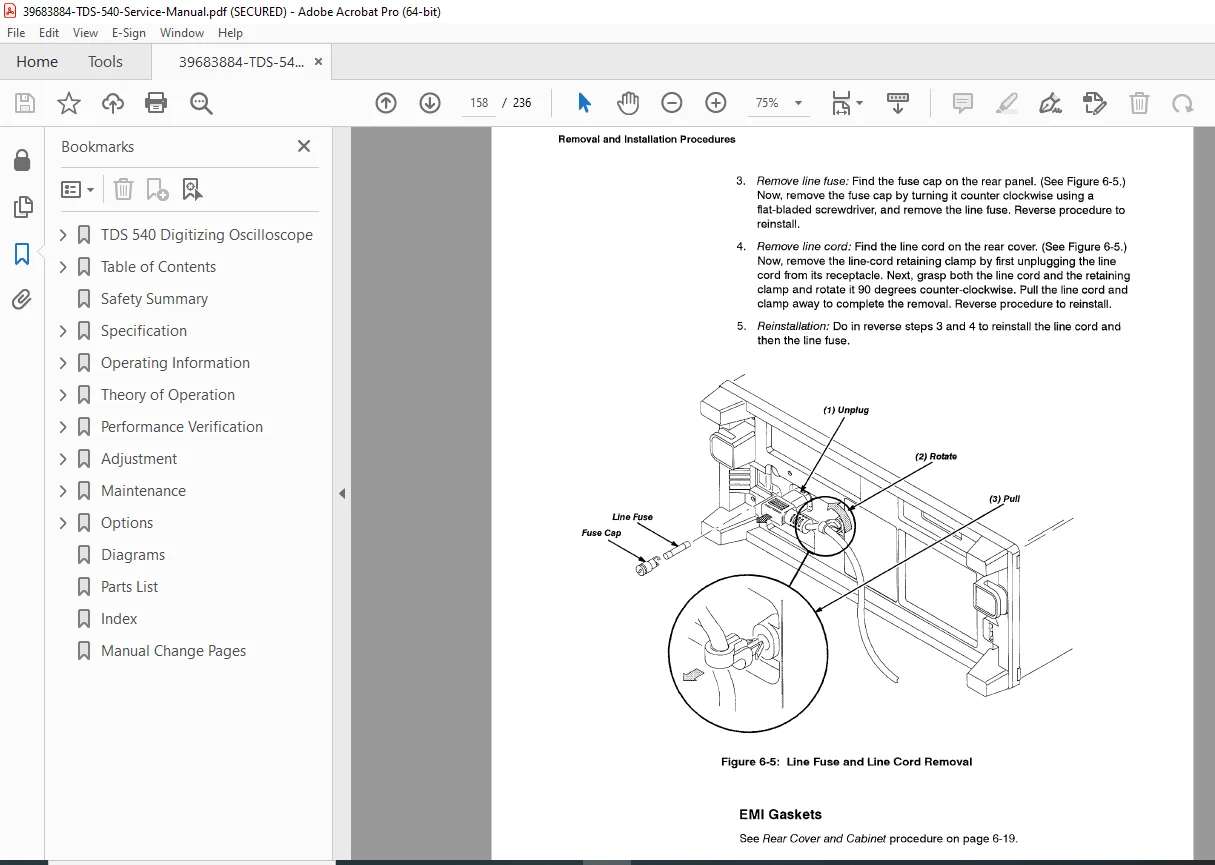Image resolution: width=1215 pixels, height=865 pixels.
Task: Expand the Operating Information bookmark
Action: point(63,363)
